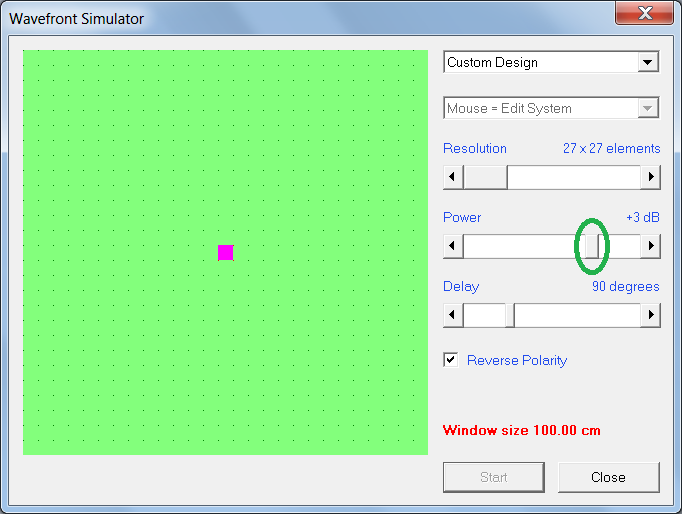This screenshot has height=514, width=682.
Task: Click the '27 x 27 elements' value
Action: [x=612, y=148]
